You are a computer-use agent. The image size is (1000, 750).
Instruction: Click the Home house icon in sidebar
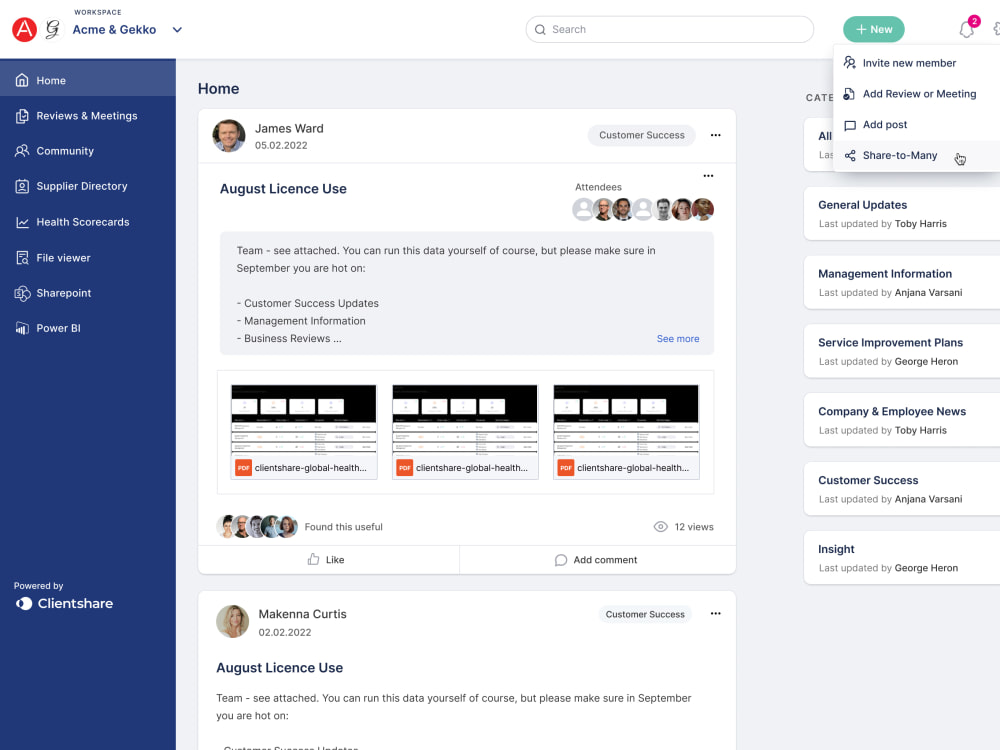point(22,80)
